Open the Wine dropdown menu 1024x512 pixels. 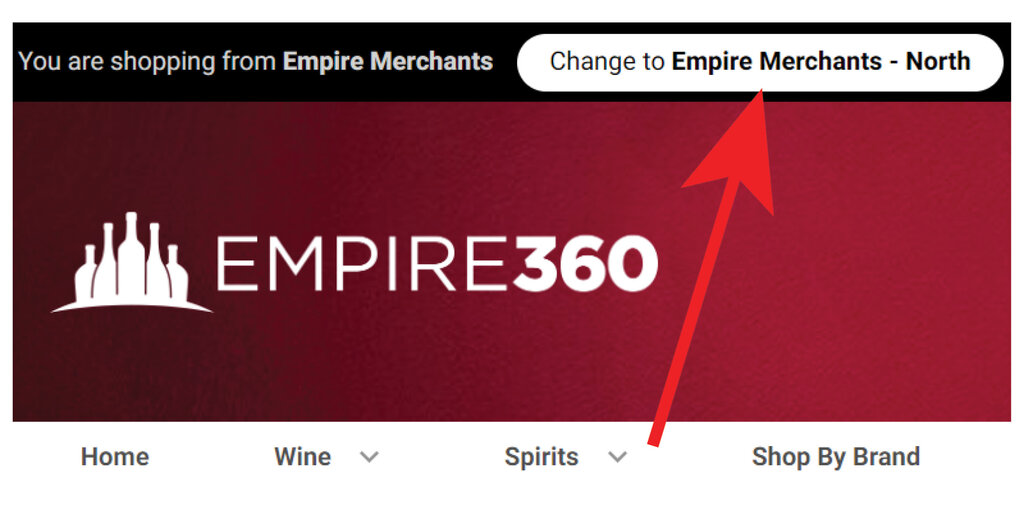(302, 456)
